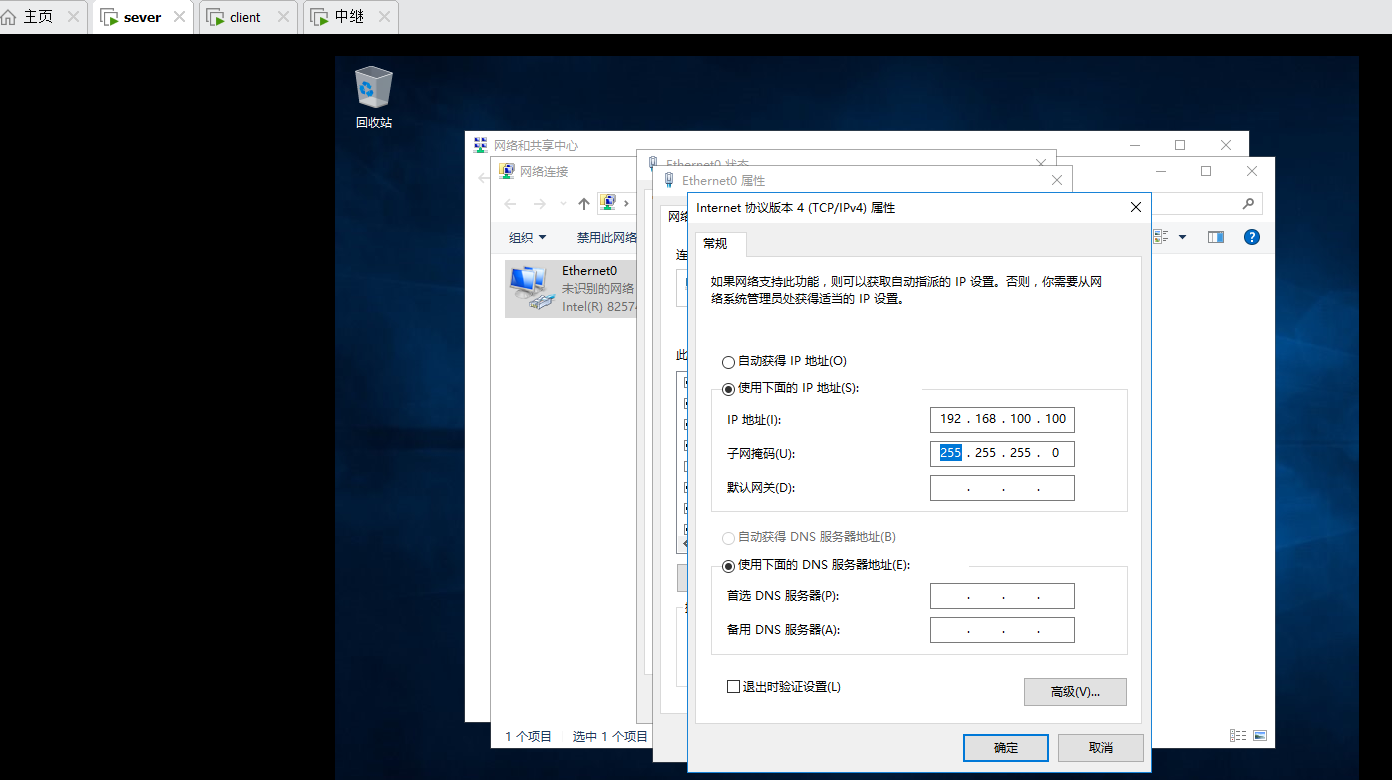Open the 组织 dropdown menu
Screen dimensions: 1392x780
528,238
